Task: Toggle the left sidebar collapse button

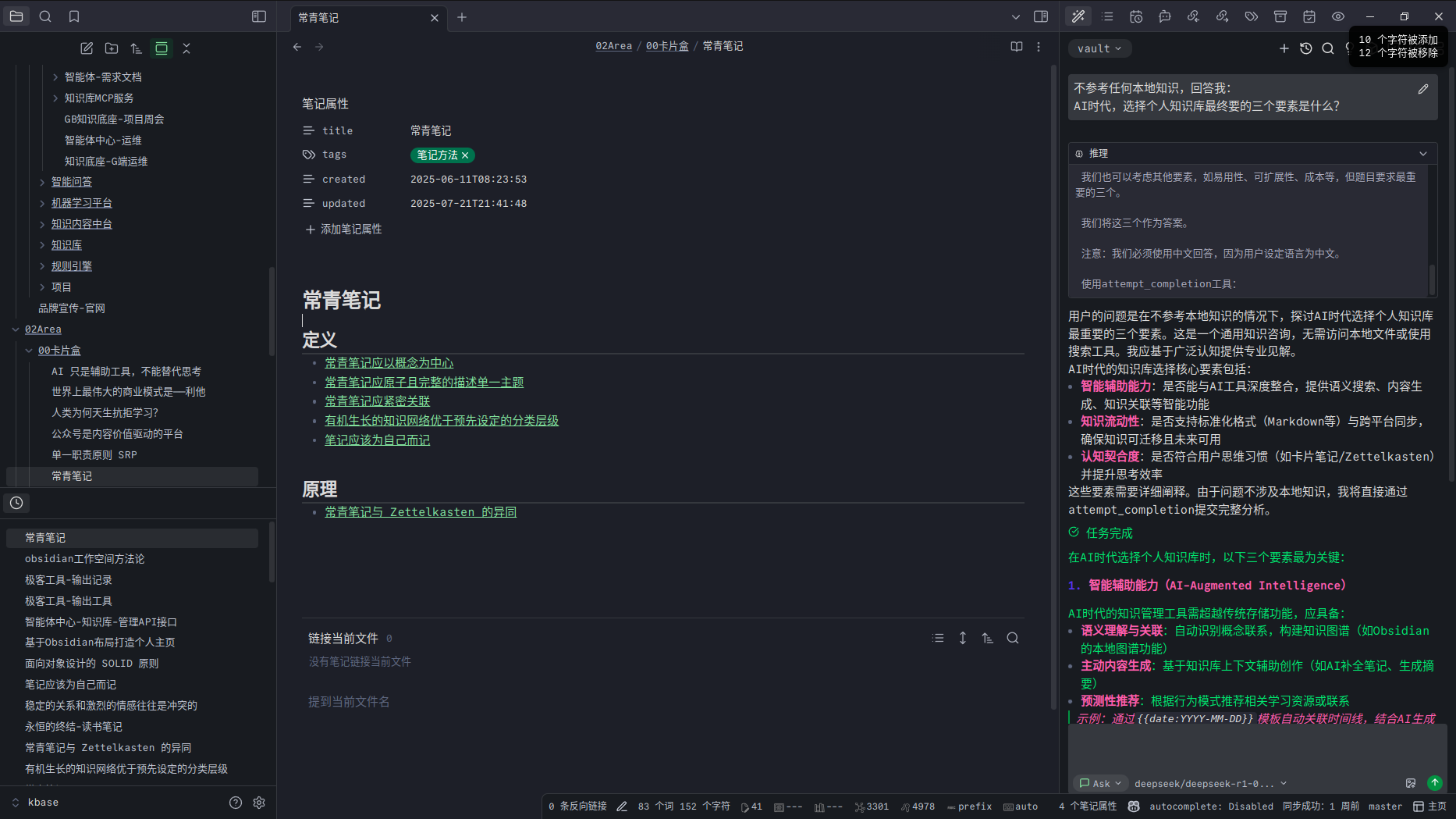Action: pyautogui.click(x=259, y=16)
